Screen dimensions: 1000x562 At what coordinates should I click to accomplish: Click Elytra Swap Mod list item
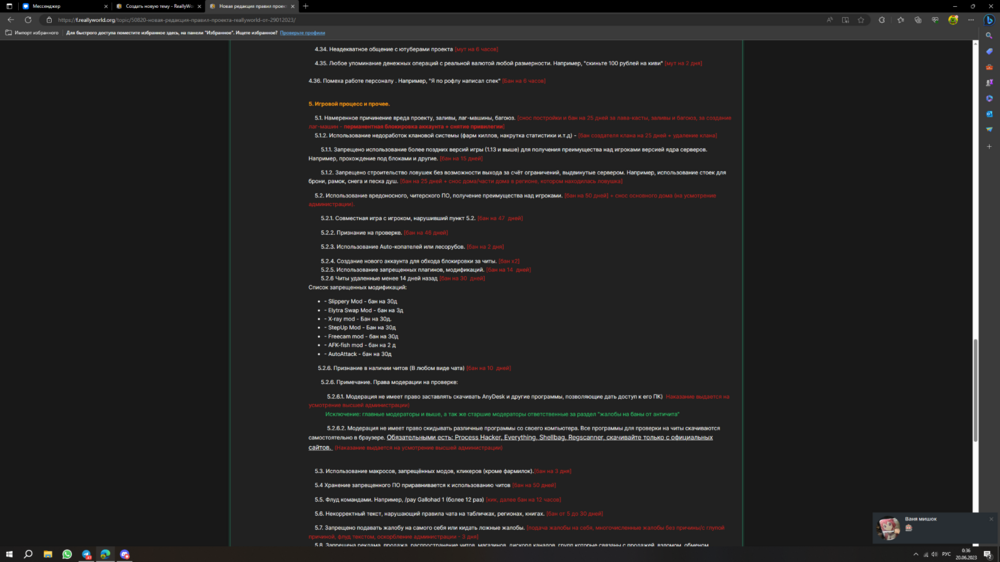(365, 311)
